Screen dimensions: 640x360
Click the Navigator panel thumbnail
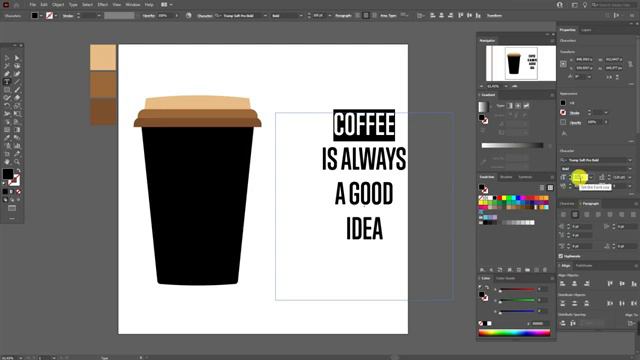coord(521,63)
